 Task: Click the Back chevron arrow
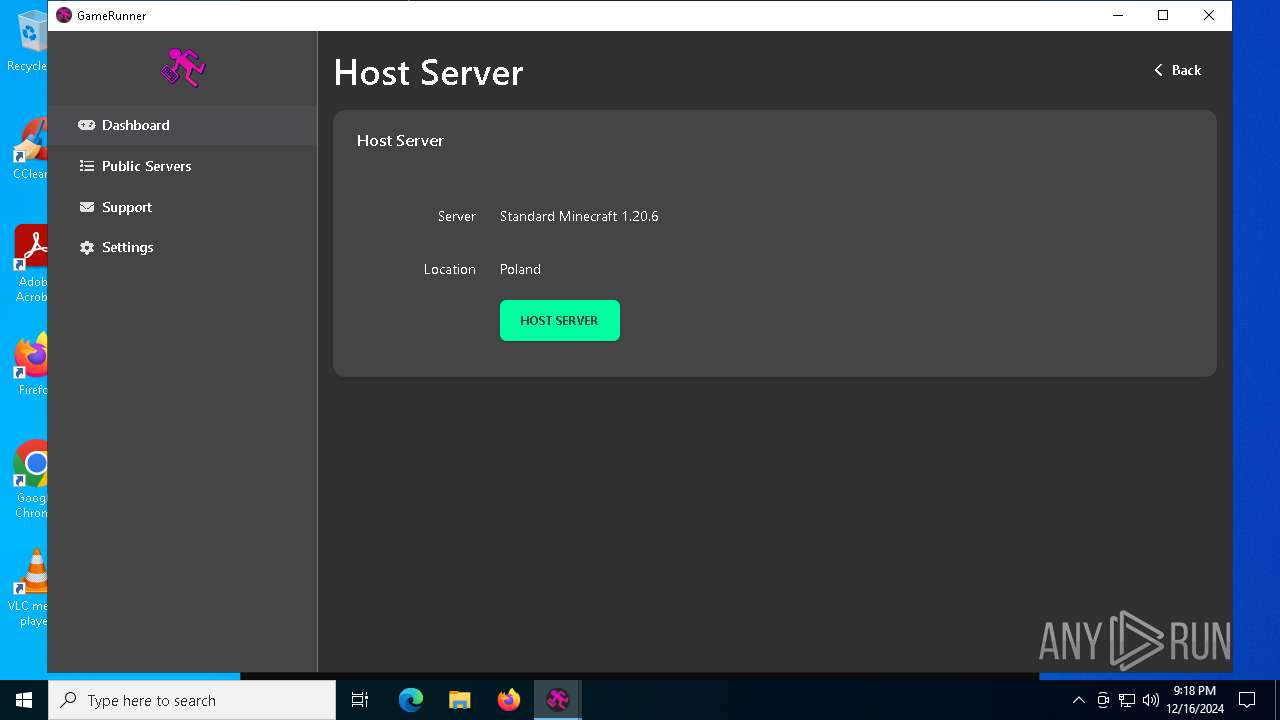click(1158, 70)
